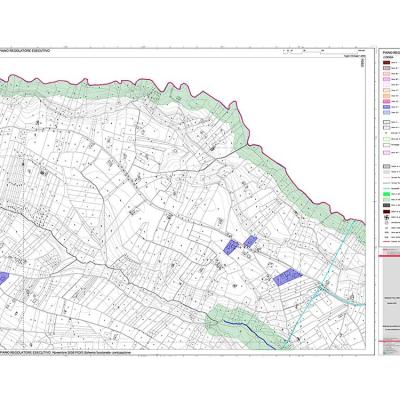The width and height of the screenshot is (400, 400).
Task: Select the bright green legend swatch
Action: click(x=386, y=194)
